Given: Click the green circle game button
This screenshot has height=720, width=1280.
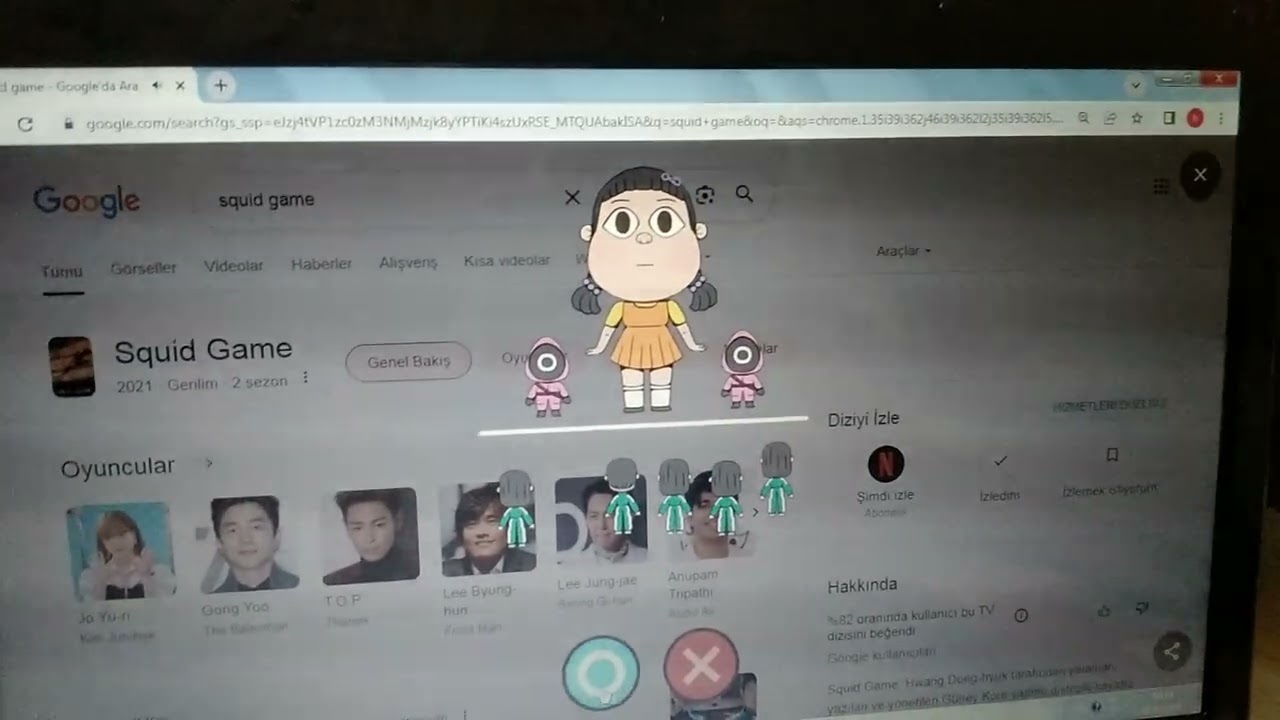Looking at the screenshot, I should coord(600,673).
